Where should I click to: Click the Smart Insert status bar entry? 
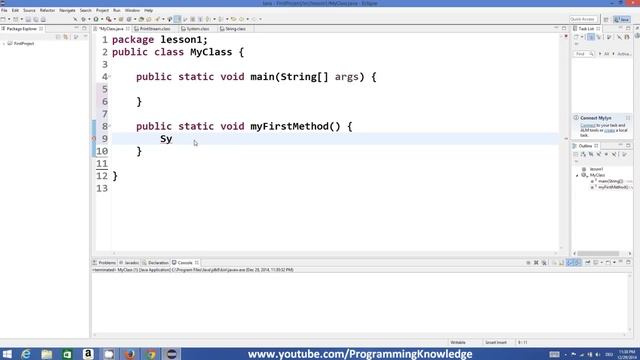pos(496,342)
